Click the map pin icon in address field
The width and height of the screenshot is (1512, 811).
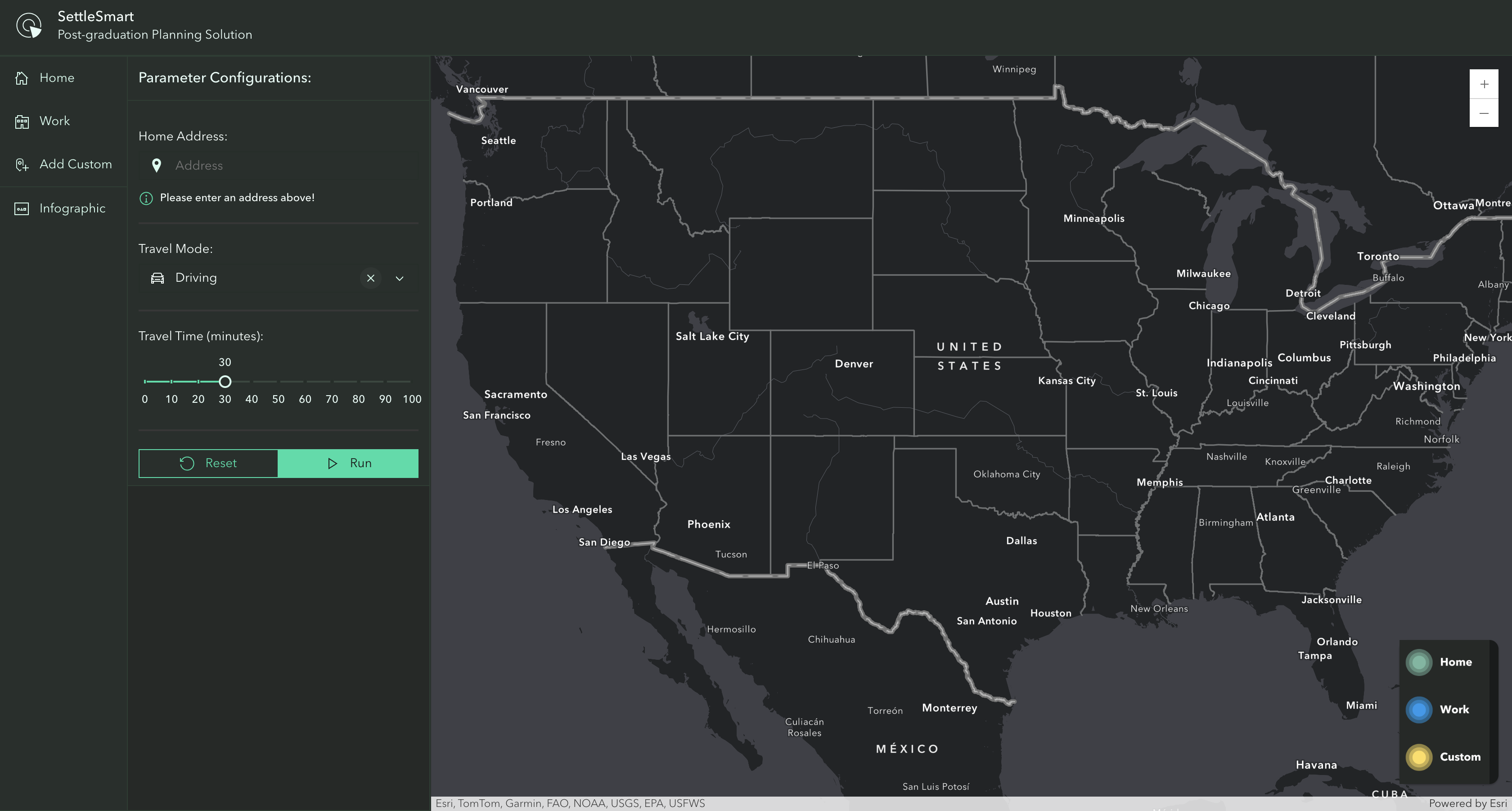coord(157,166)
